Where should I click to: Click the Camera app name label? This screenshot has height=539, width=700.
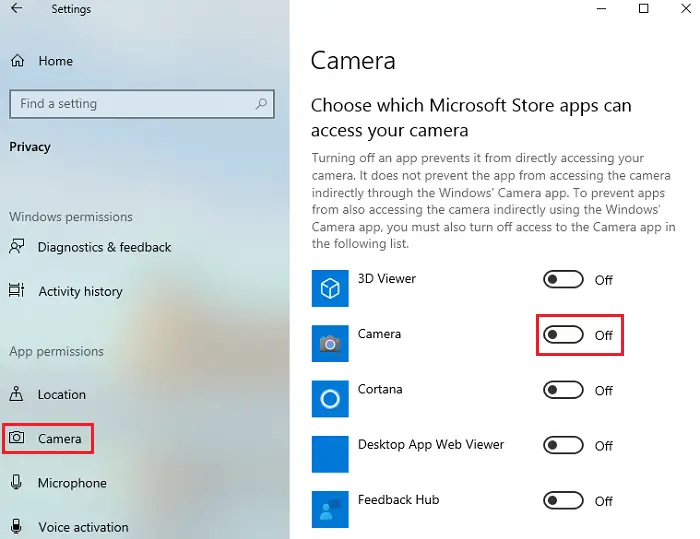(379, 334)
